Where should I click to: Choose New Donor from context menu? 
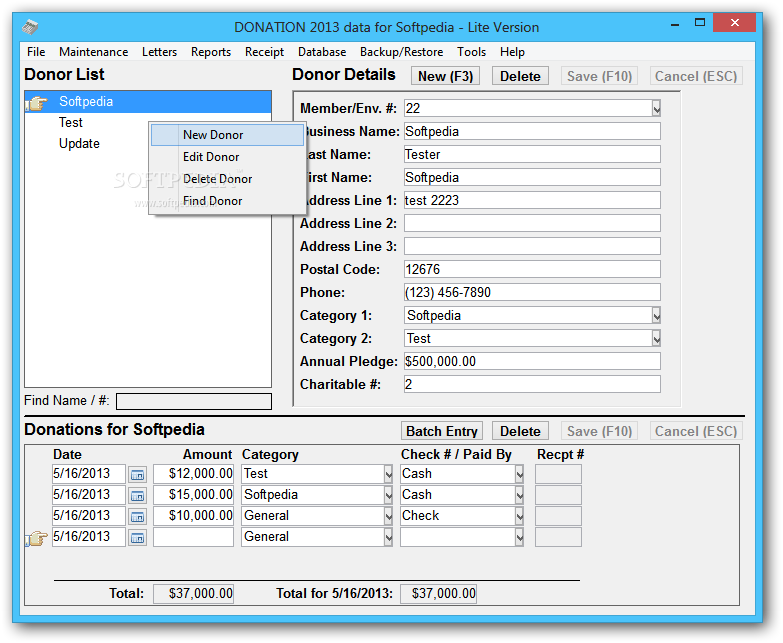[x=227, y=135]
